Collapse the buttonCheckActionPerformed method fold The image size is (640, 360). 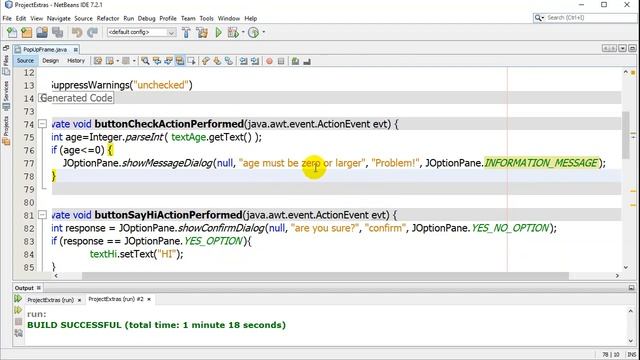[x=42, y=124]
